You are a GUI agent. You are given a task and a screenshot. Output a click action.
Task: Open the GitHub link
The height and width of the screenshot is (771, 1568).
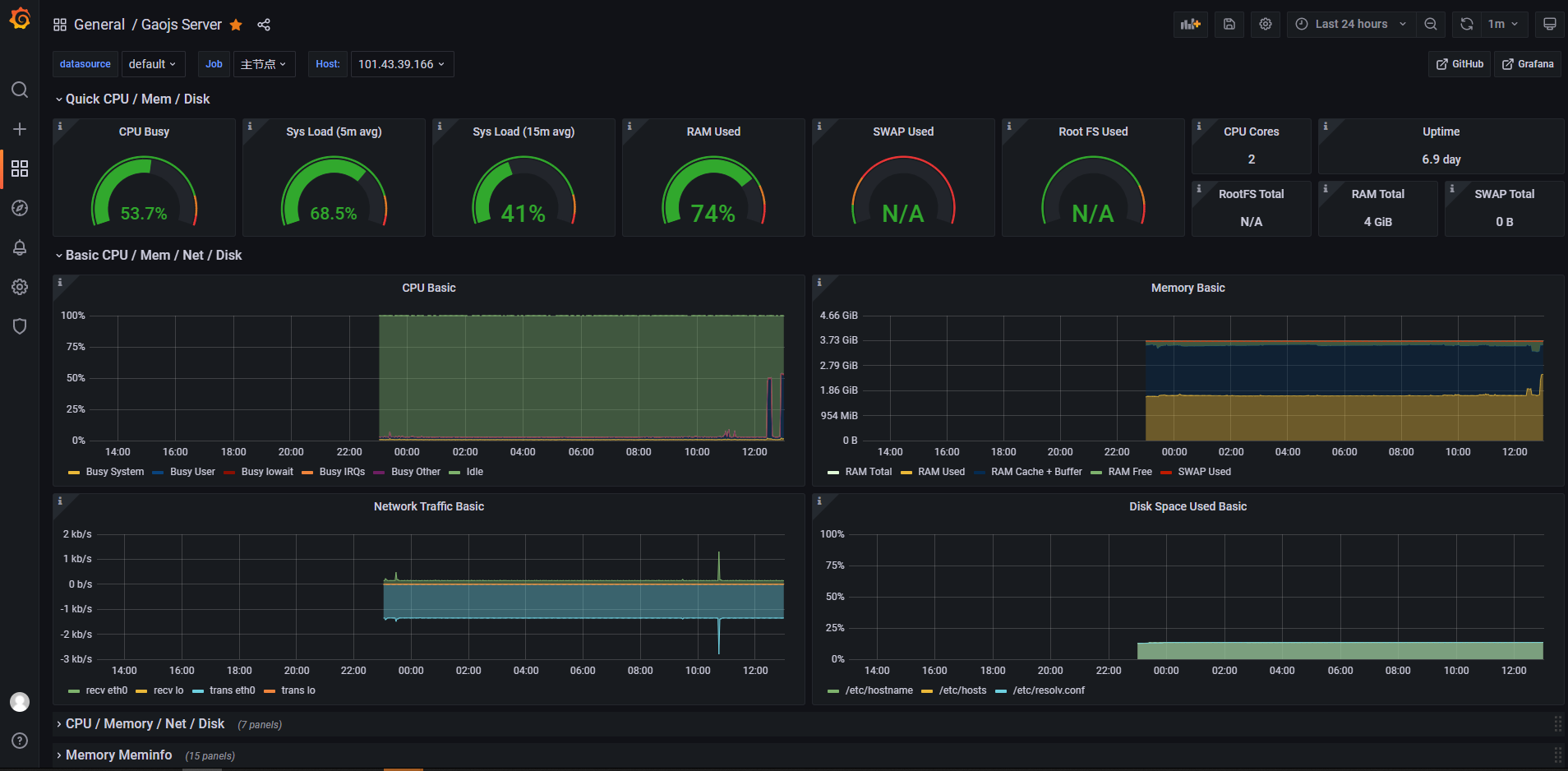point(1460,64)
